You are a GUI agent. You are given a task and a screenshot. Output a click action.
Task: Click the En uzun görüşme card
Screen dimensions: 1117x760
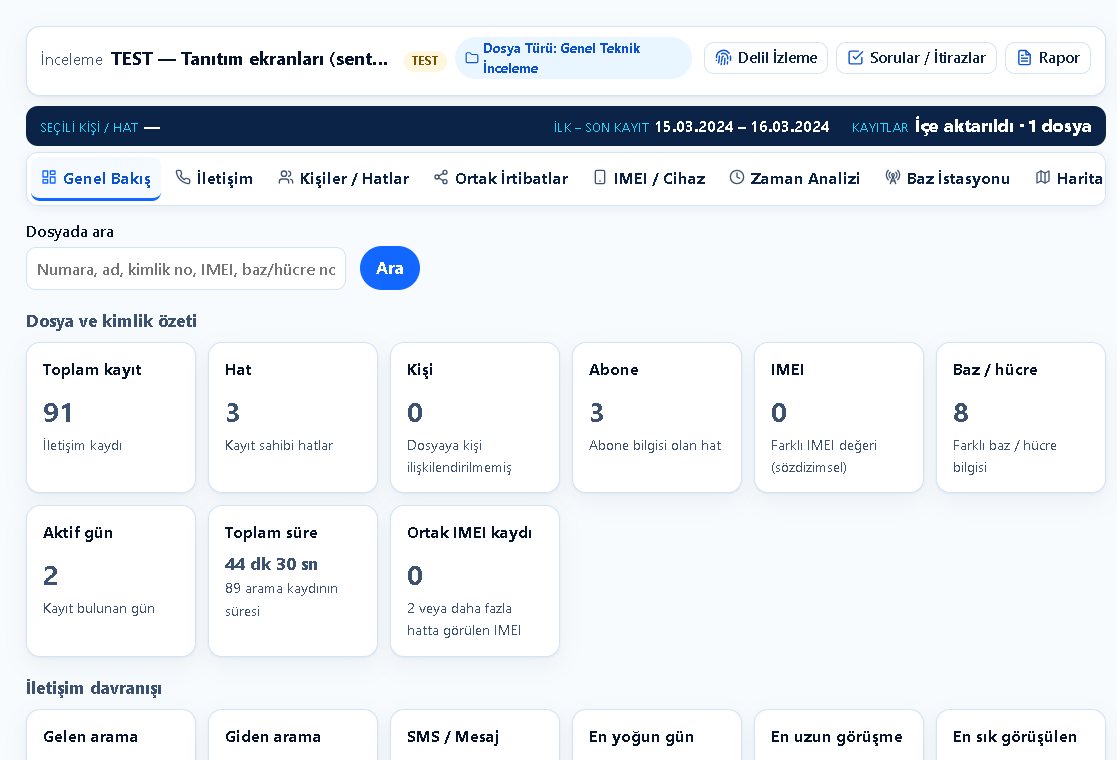point(838,735)
